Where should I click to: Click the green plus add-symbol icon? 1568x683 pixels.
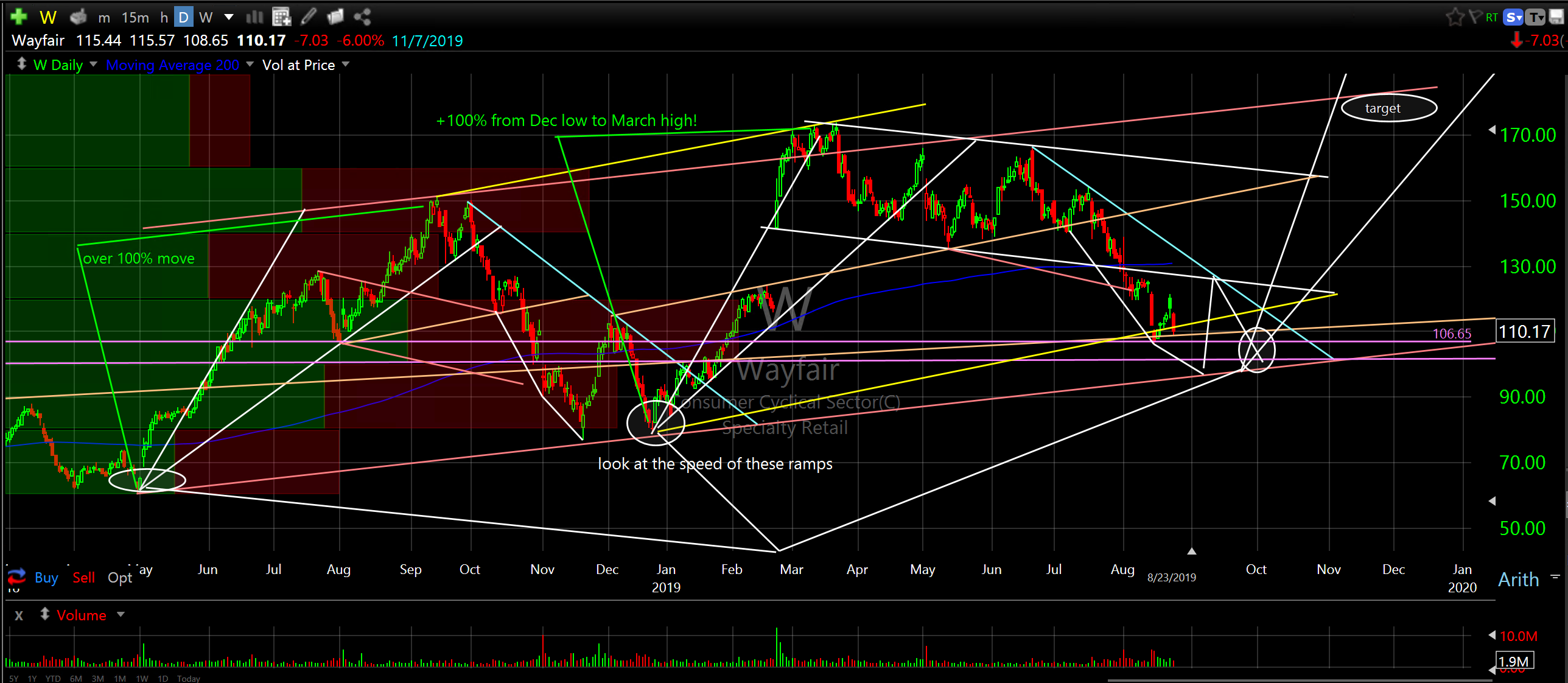pos(19,16)
